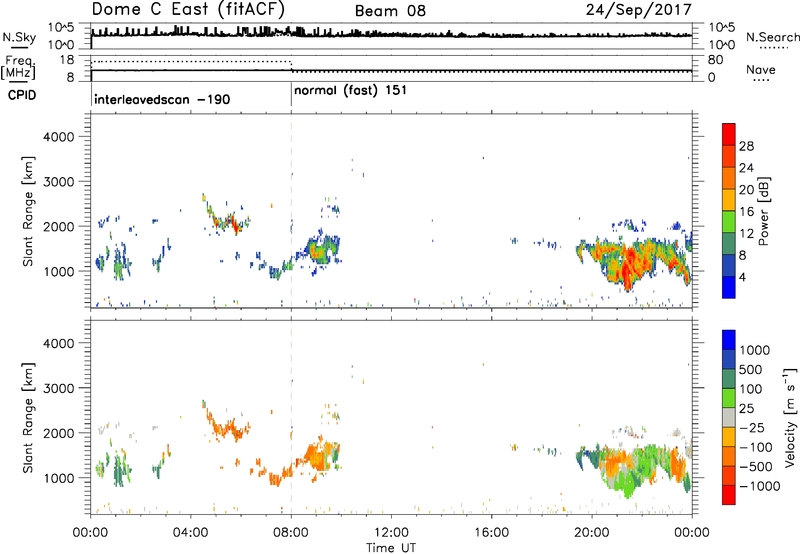Click the 2000 tick label on the velocity panel
The image size is (800, 554).
click(x=58, y=433)
